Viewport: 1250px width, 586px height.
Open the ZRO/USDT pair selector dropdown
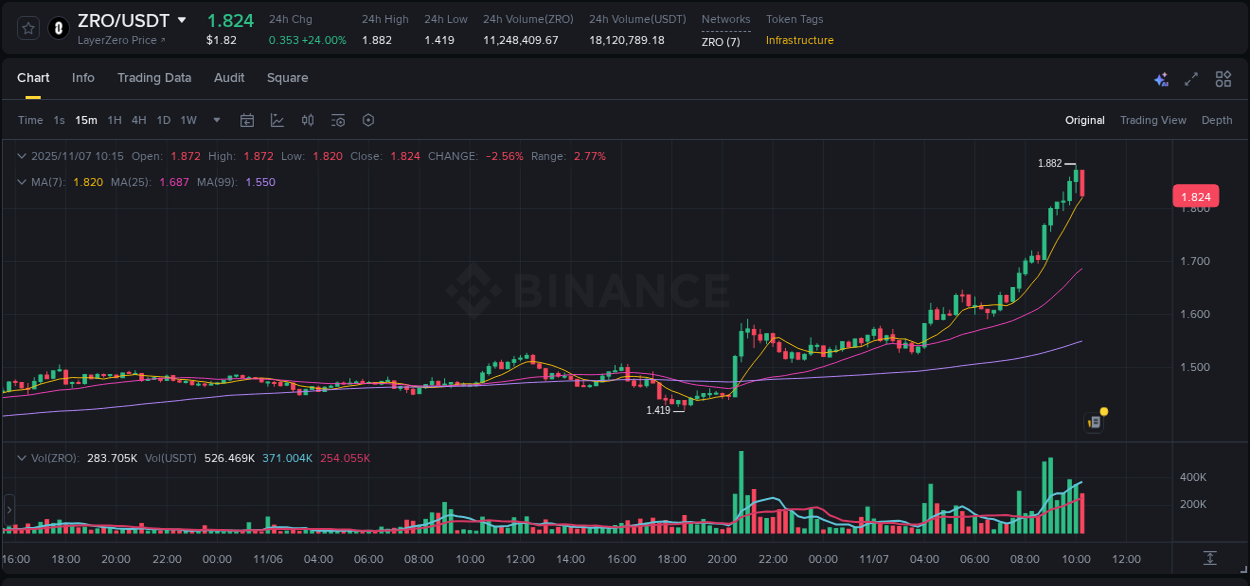click(x=181, y=19)
